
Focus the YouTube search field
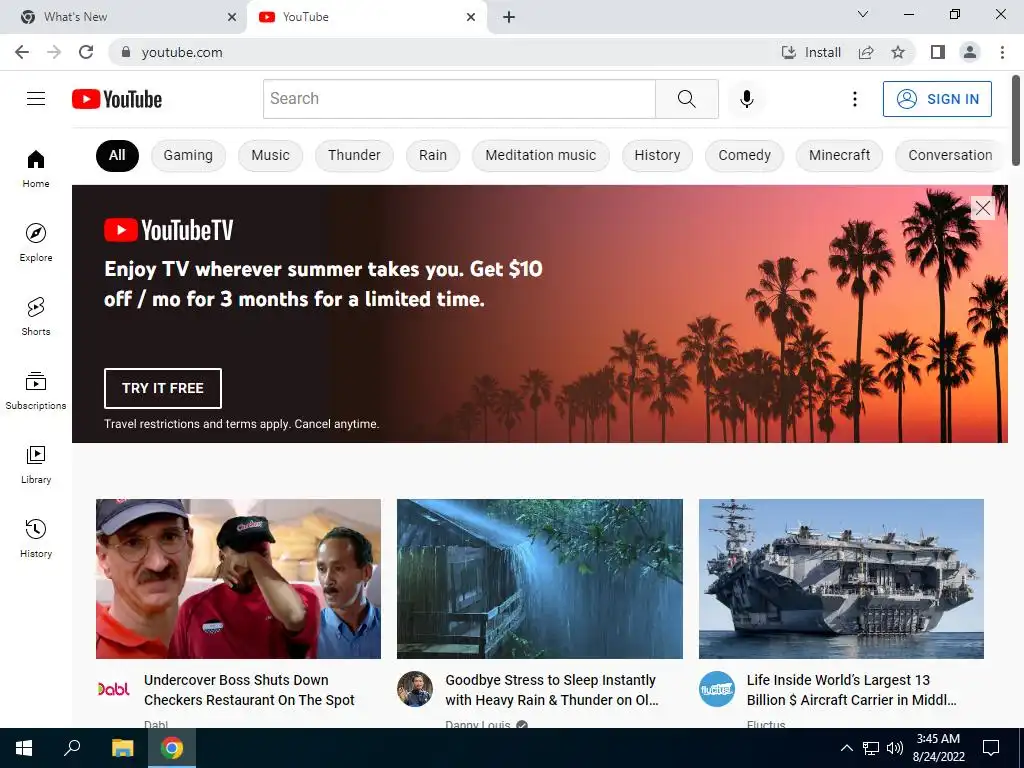point(459,99)
